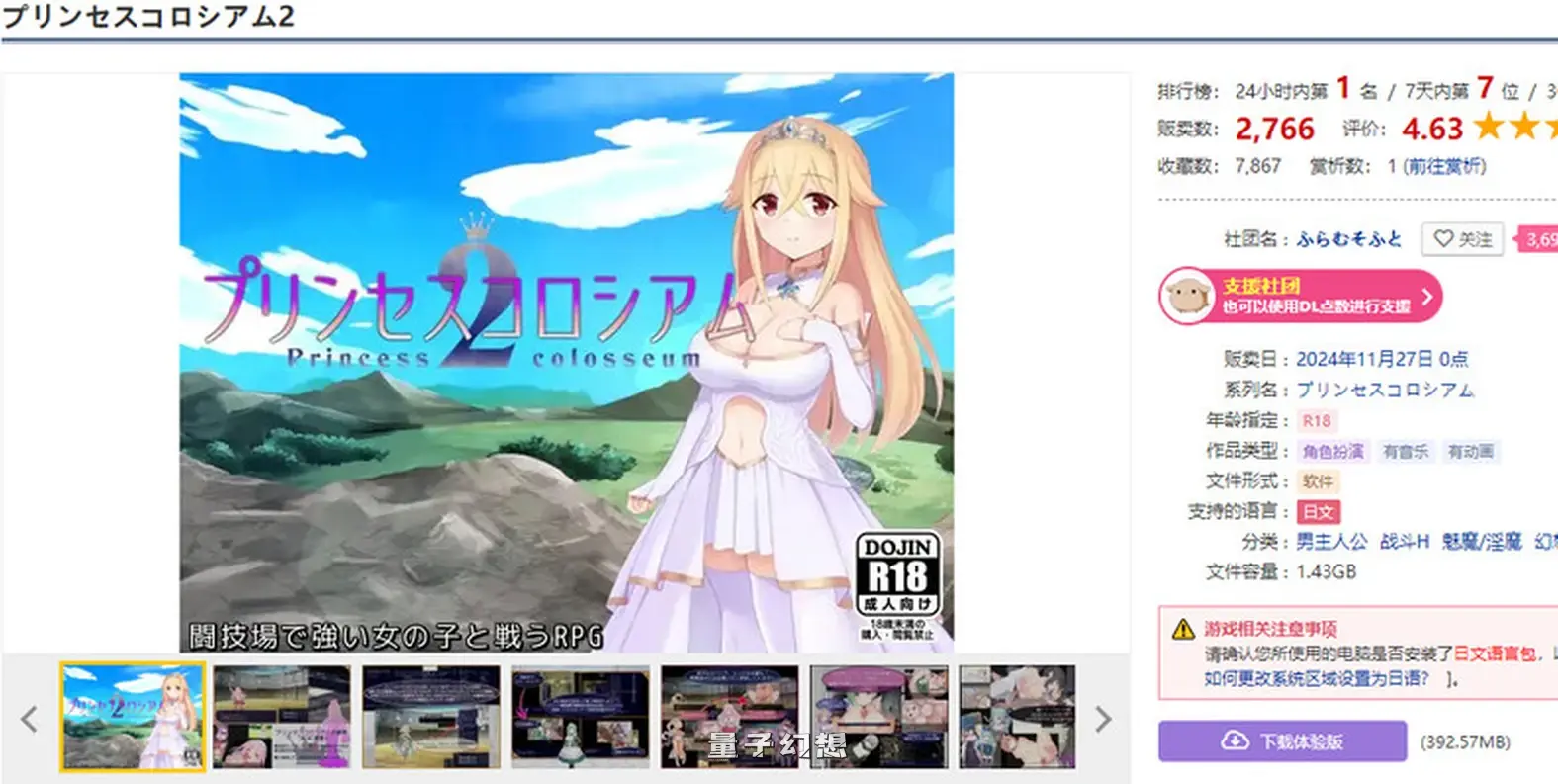This screenshot has width=1558, height=784.
Task: Select the R18 age tag
Action: tap(1317, 421)
